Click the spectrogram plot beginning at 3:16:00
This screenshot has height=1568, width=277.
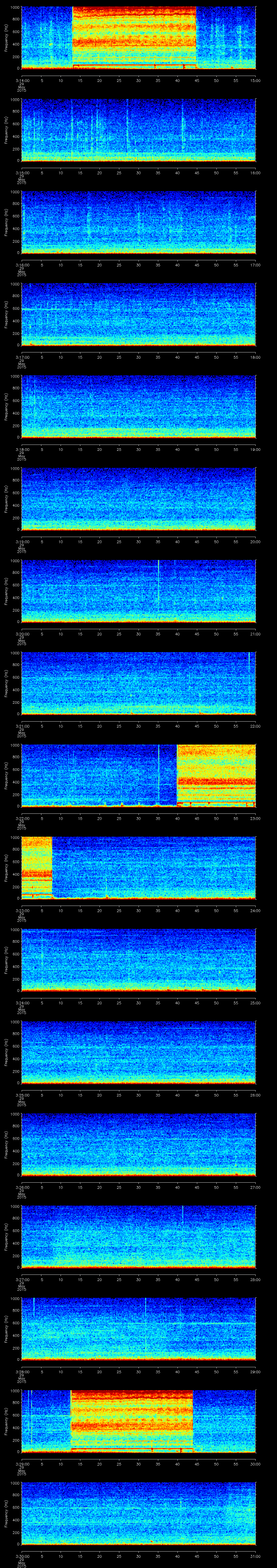pos(139,222)
